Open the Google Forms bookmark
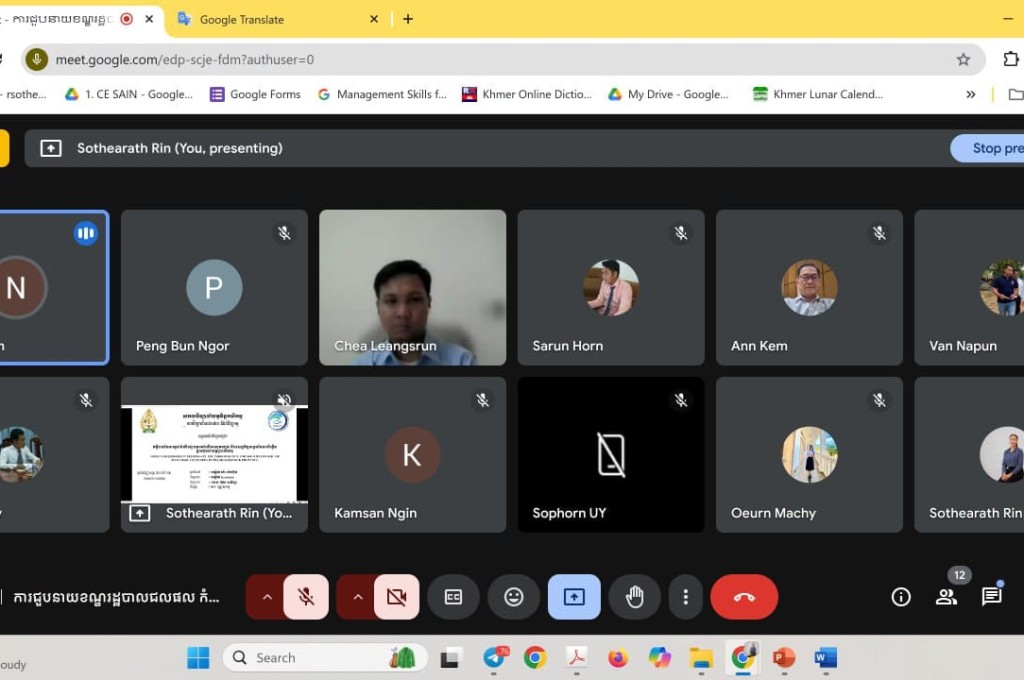Screen dimensions: 1024x680 [x=255, y=94]
